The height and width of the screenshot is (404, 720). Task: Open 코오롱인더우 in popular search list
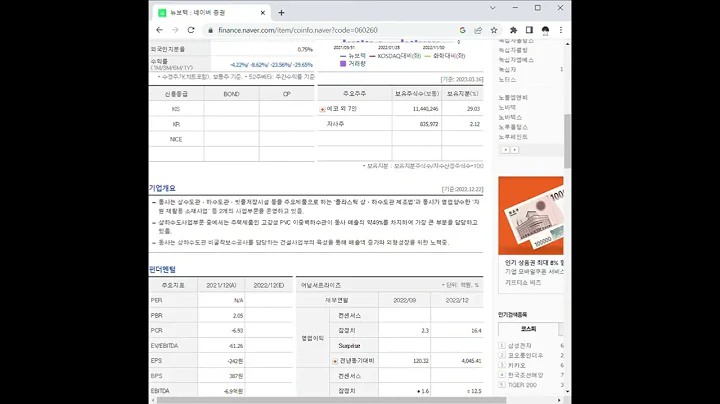click(x=525, y=355)
